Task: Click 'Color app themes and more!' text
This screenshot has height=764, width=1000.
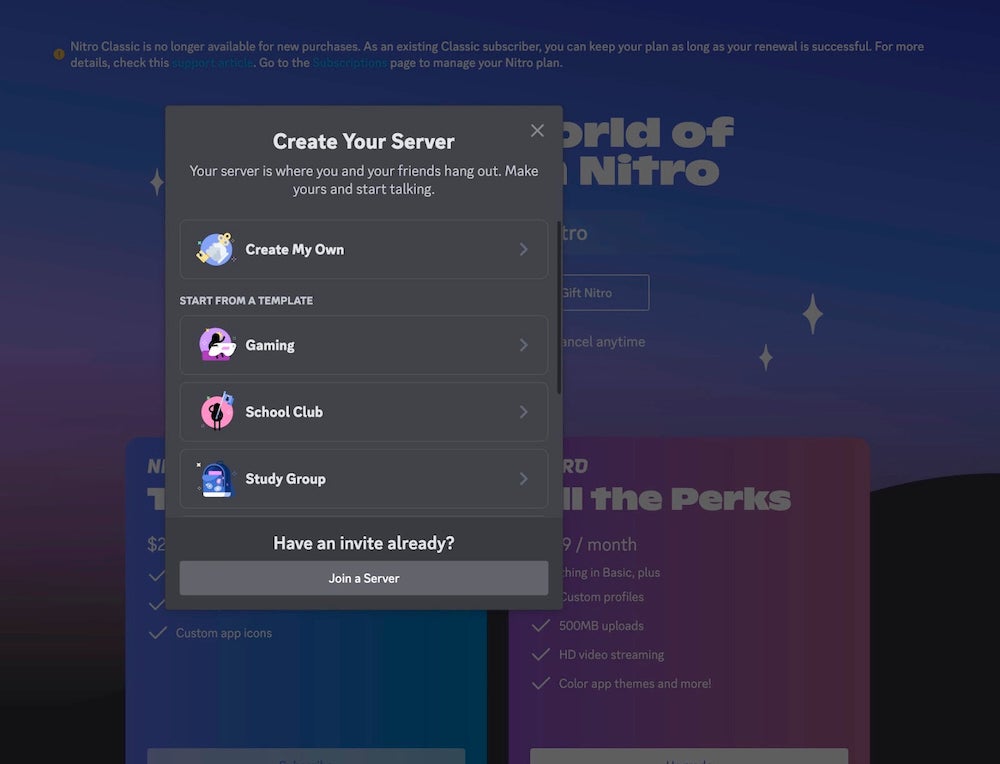Action: click(x=635, y=683)
